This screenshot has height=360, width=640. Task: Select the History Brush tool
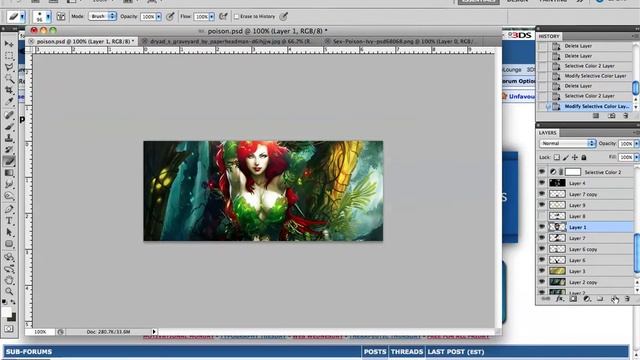[9, 149]
